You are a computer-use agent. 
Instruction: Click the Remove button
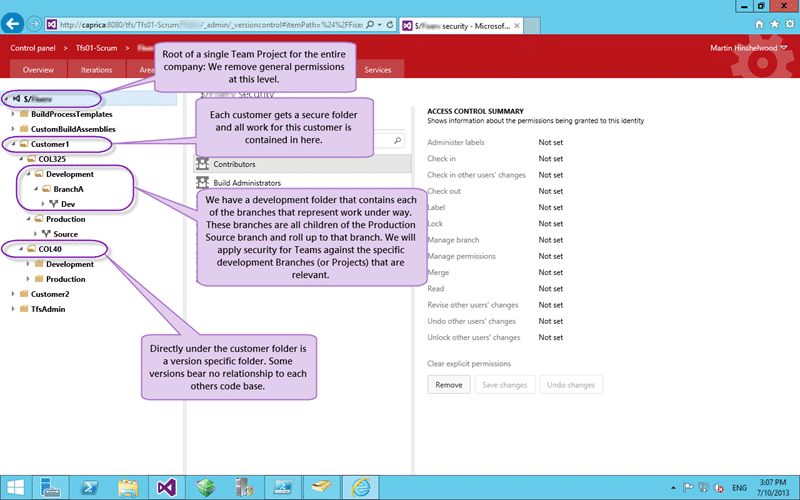pyautogui.click(x=449, y=385)
